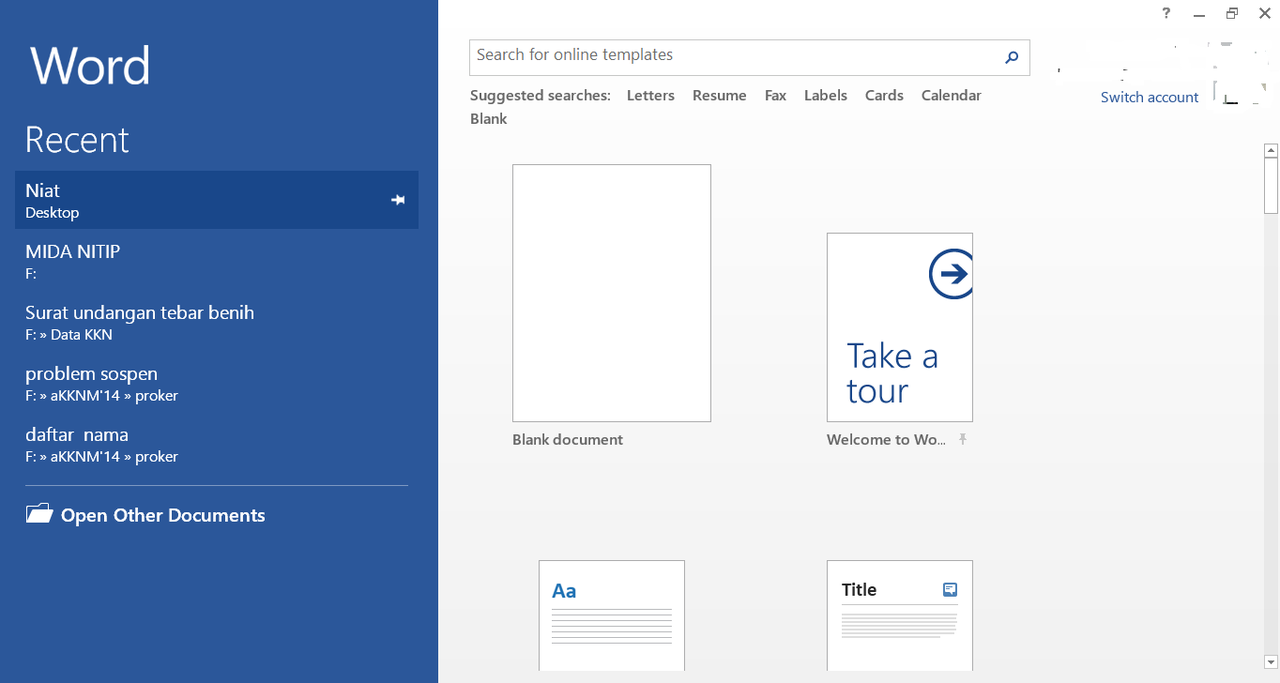Screen dimensions: 1280x683
Task: Open the recent document problem sospen
Action: pyautogui.click(x=217, y=383)
